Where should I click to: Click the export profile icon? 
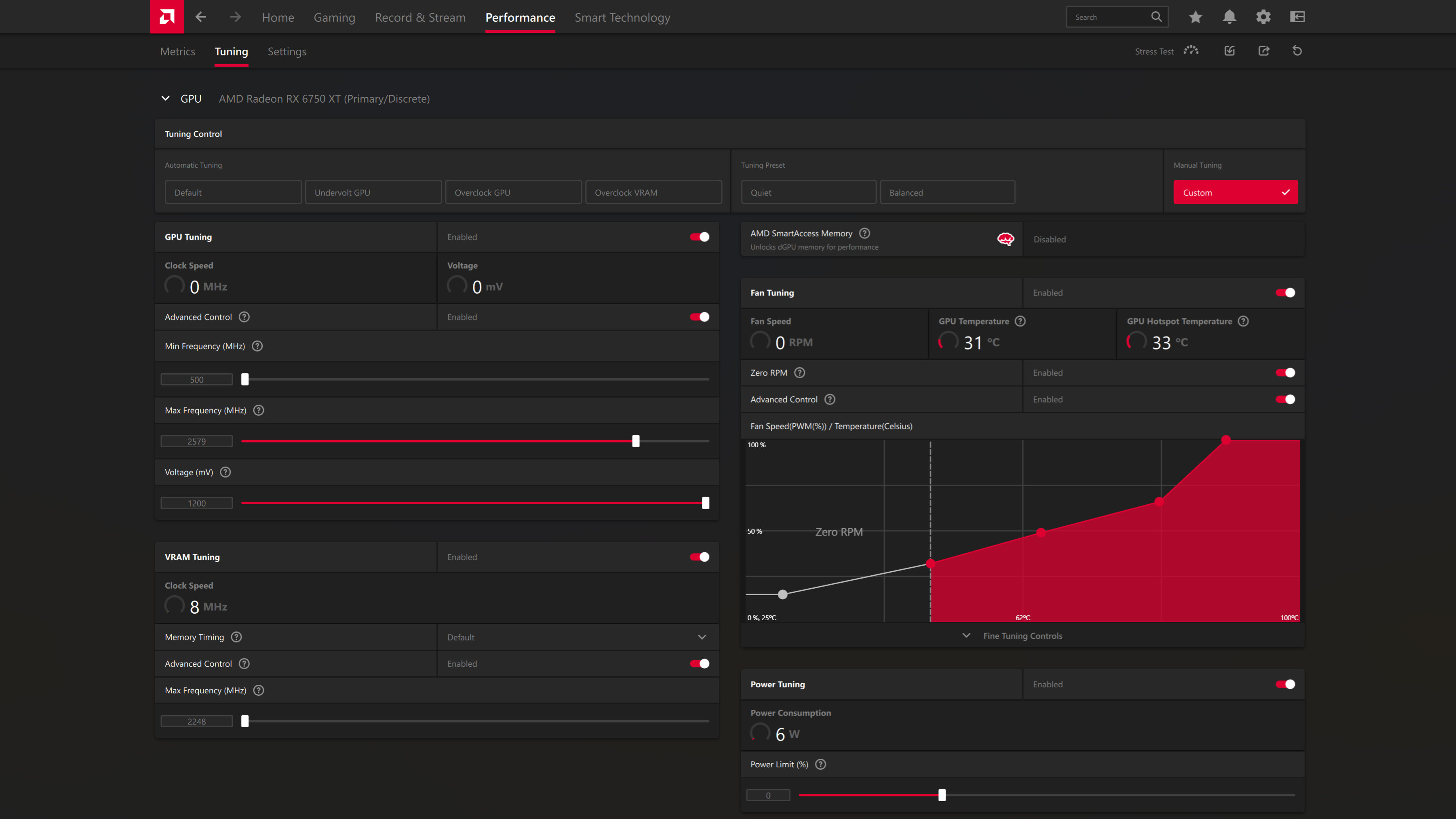[1264, 51]
